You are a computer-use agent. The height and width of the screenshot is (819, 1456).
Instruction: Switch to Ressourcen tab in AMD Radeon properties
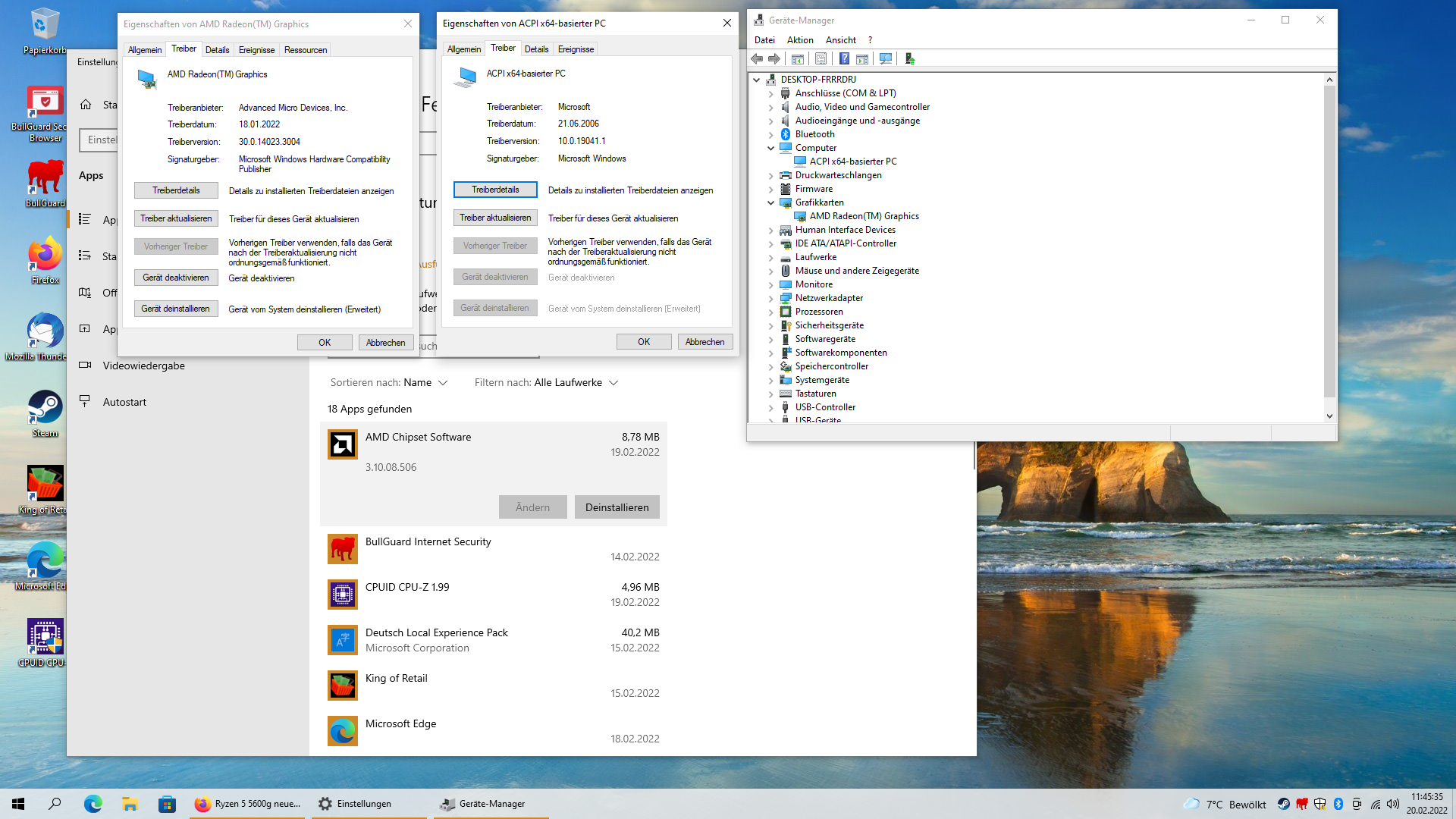pos(306,50)
